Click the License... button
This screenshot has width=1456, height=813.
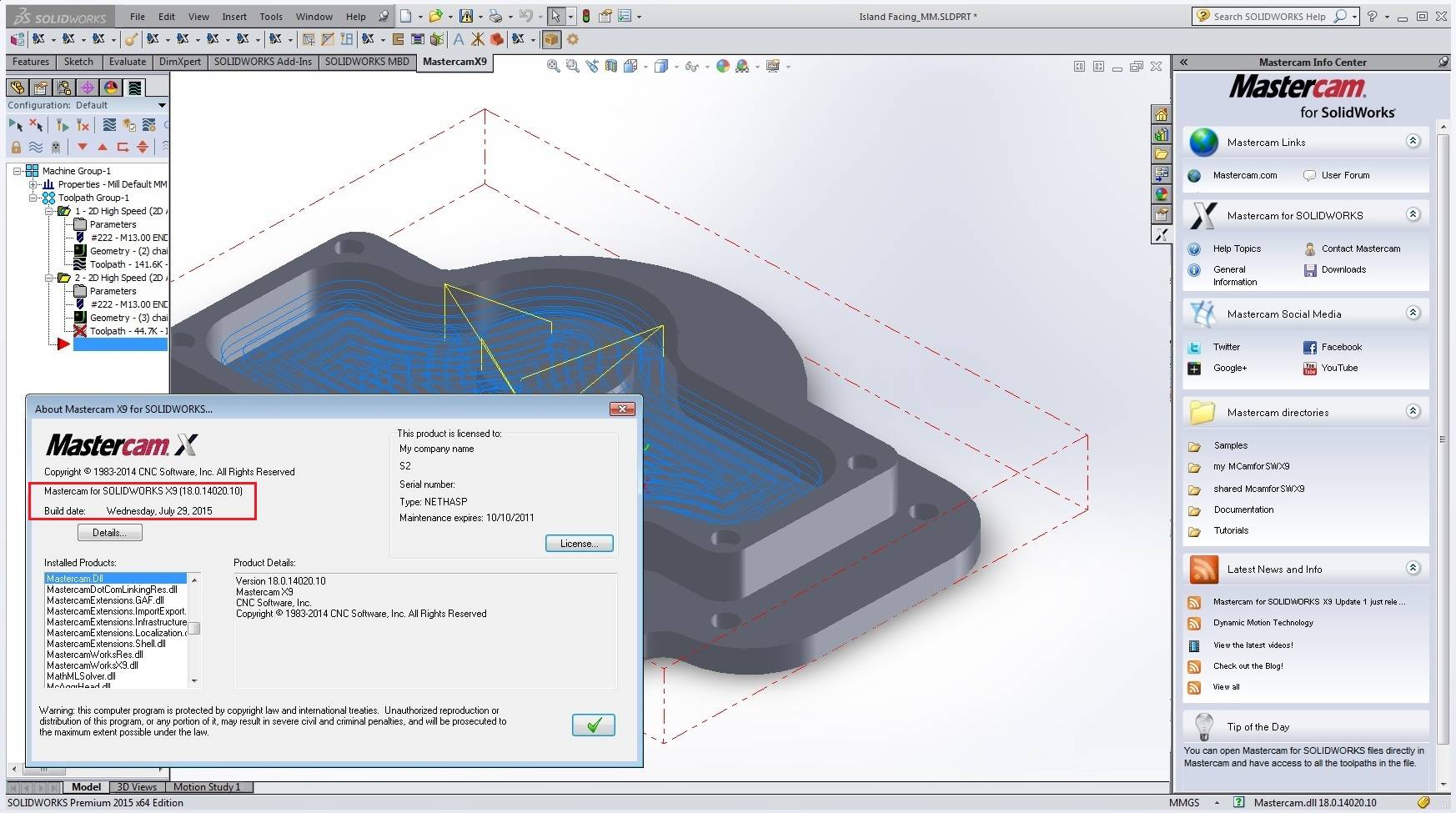[x=579, y=544]
